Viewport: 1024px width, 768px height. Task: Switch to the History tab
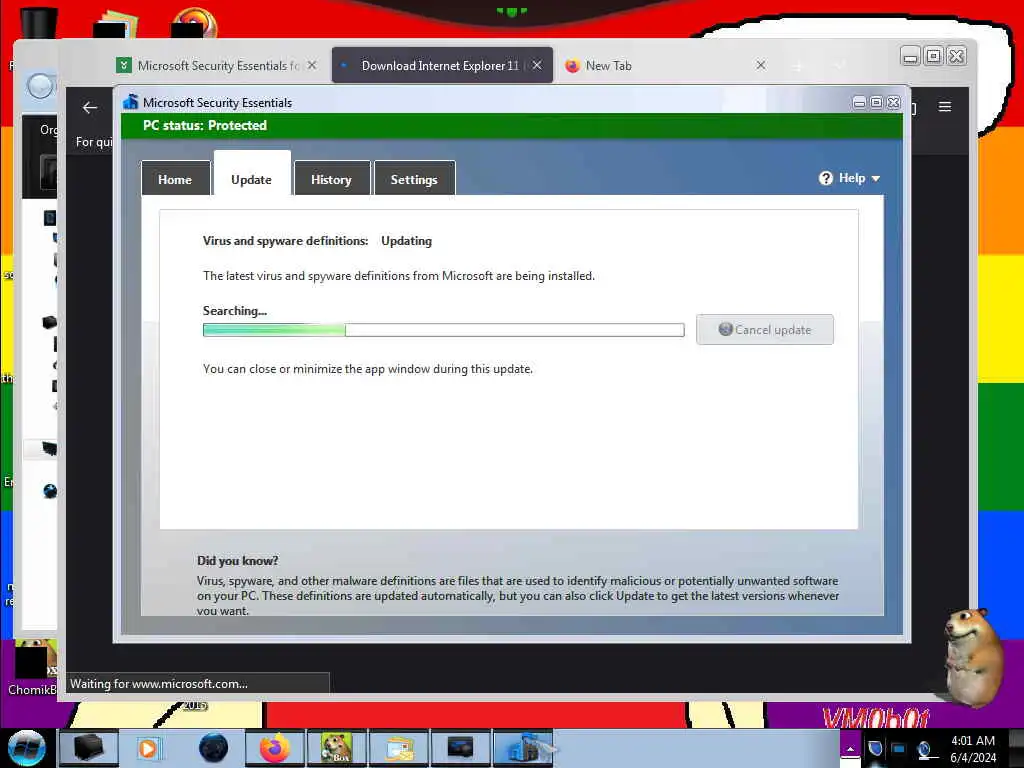(331, 178)
